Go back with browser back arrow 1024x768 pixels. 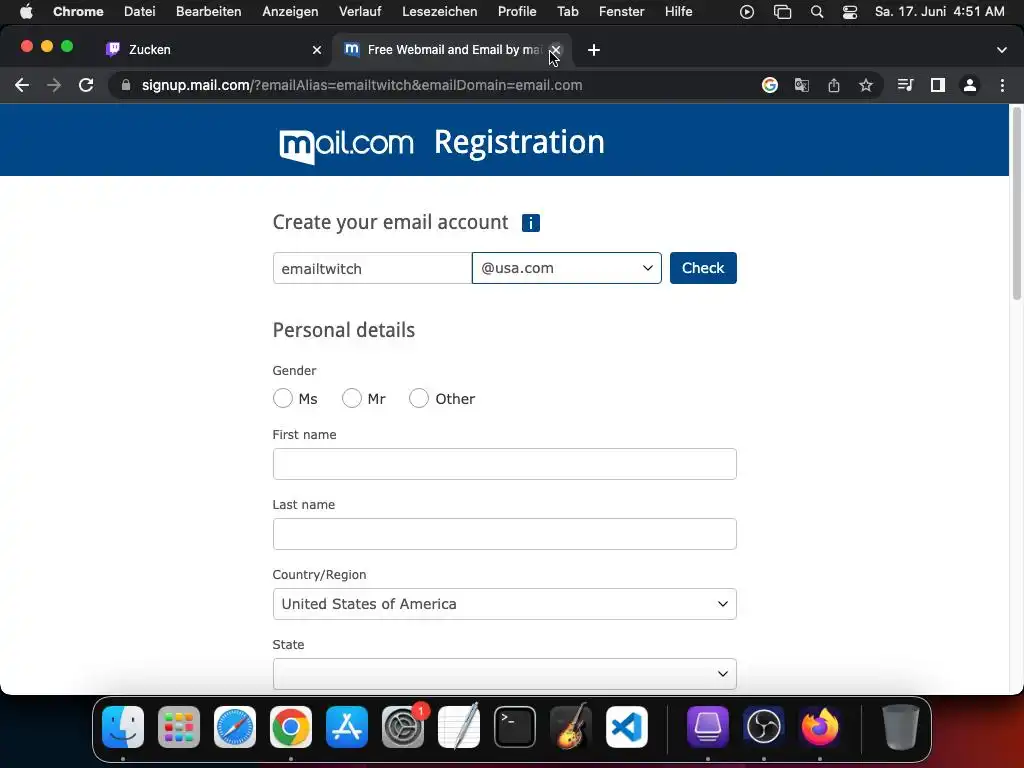22,85
